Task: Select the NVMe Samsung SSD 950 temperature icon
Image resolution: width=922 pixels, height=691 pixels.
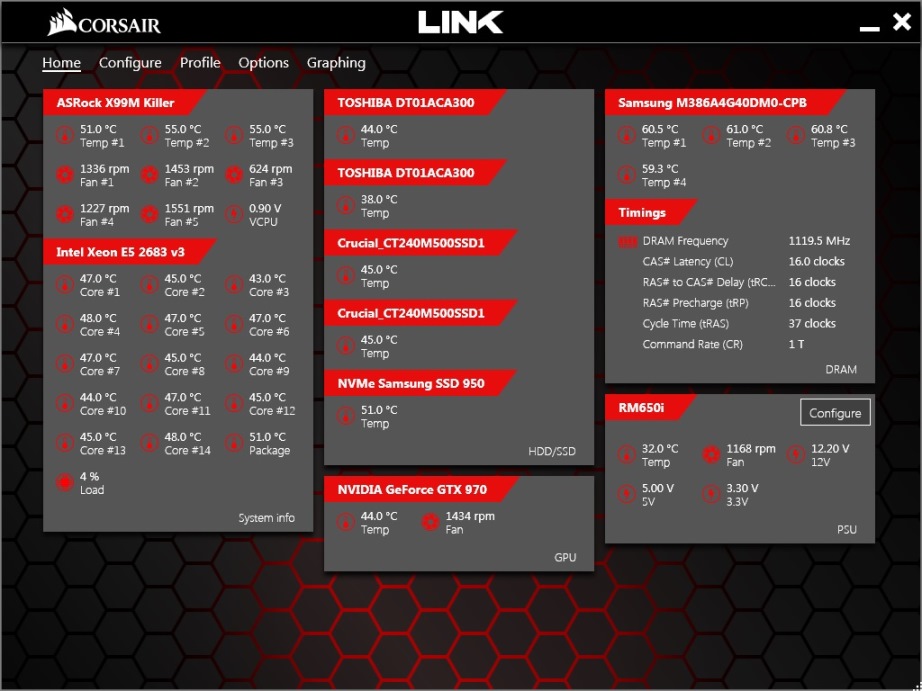Action: (x=346, y=416)
